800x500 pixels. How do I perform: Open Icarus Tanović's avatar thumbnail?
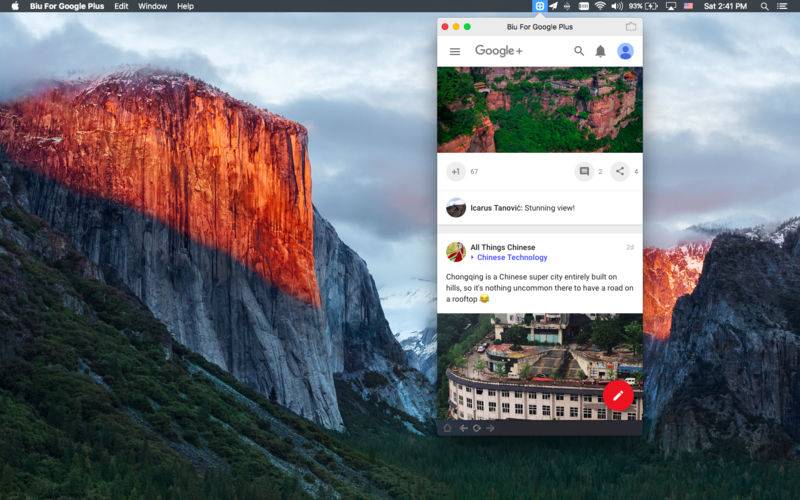coord(456,208)
